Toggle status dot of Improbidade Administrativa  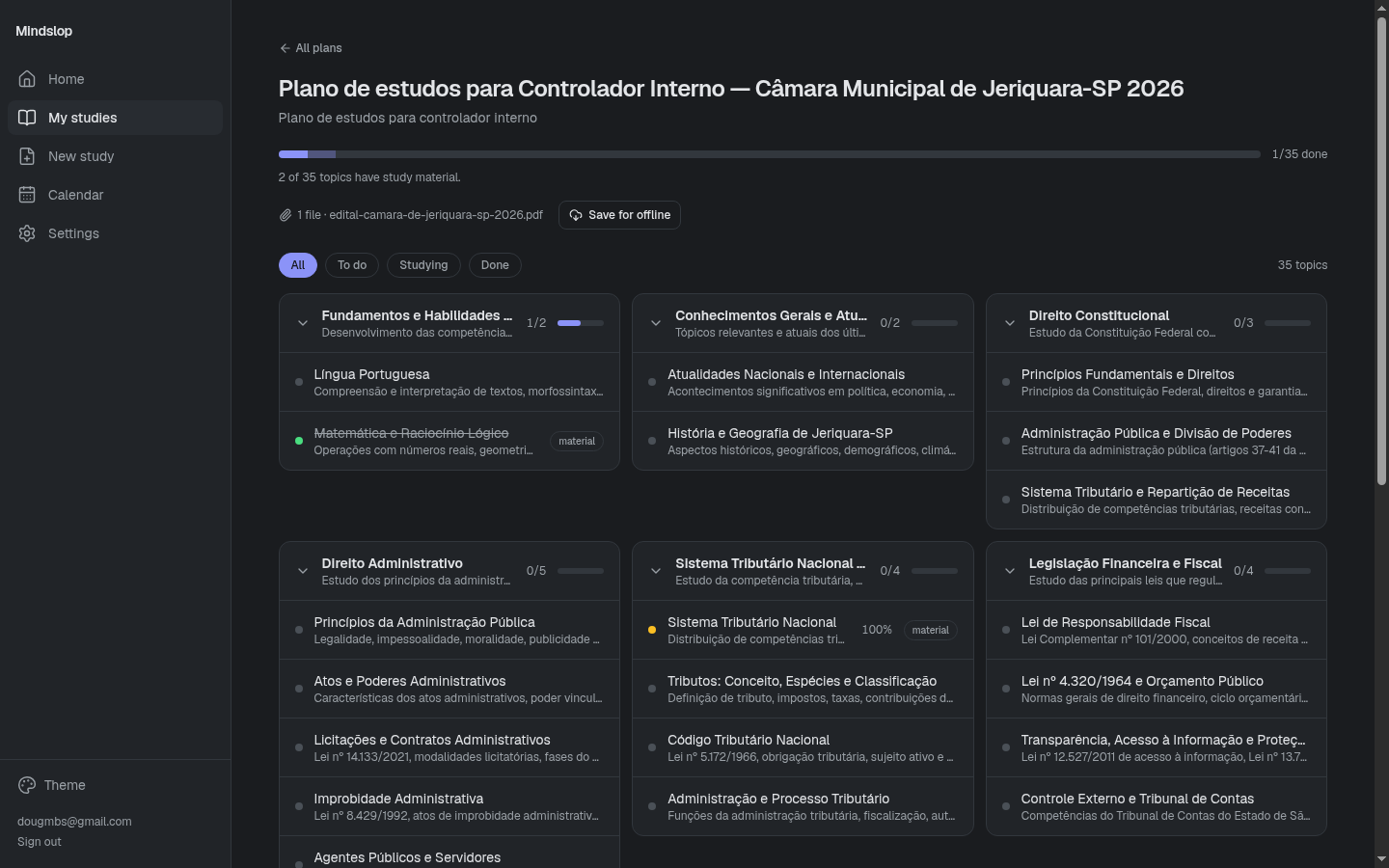[x=299, y=806]
